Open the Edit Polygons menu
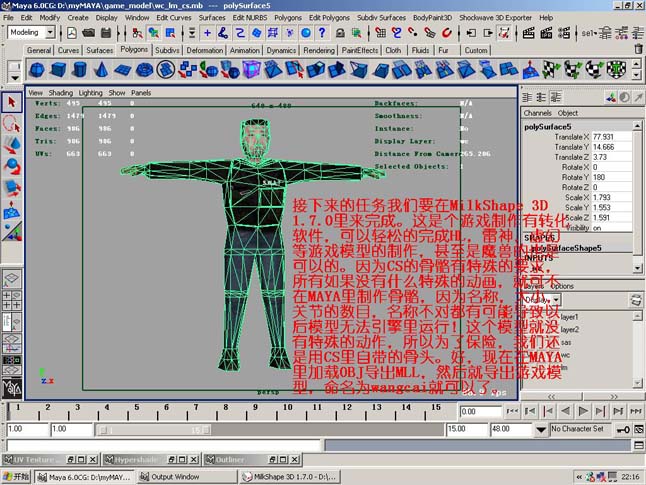The height and width of the screenshot is (485, 646). [x=329, y=18]
